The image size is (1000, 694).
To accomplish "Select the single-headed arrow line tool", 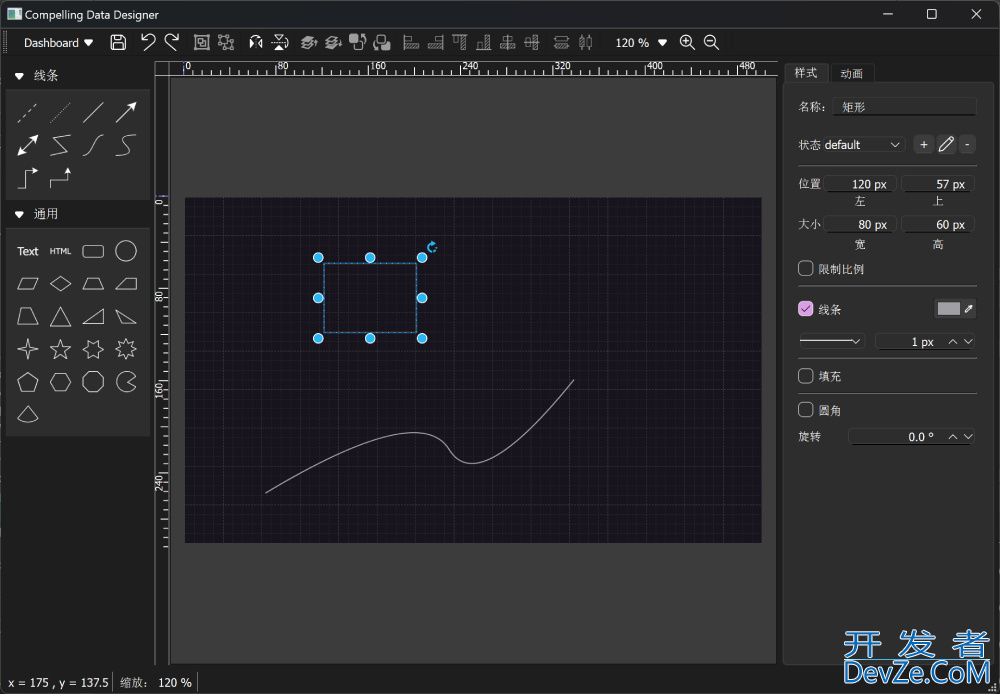I will tap(126, 113).
